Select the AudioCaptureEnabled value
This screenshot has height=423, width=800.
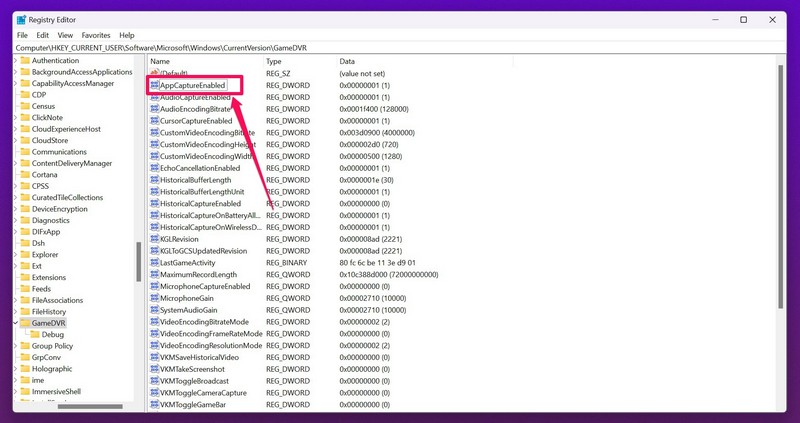tap(195, 97)
